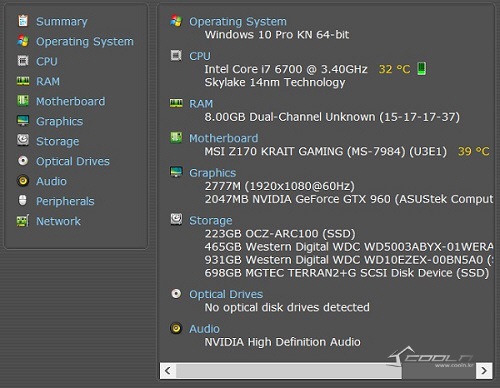500x388 pixels.
Task: Open the Summary section in sidebar
Action: (x=62, y=22)
